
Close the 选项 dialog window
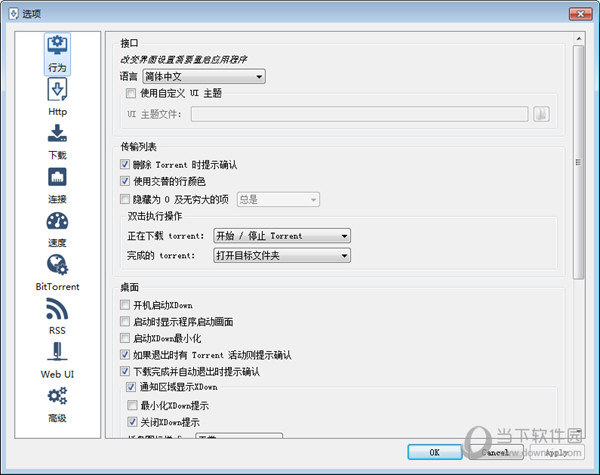pyautogui.click(x=580, y=14)
